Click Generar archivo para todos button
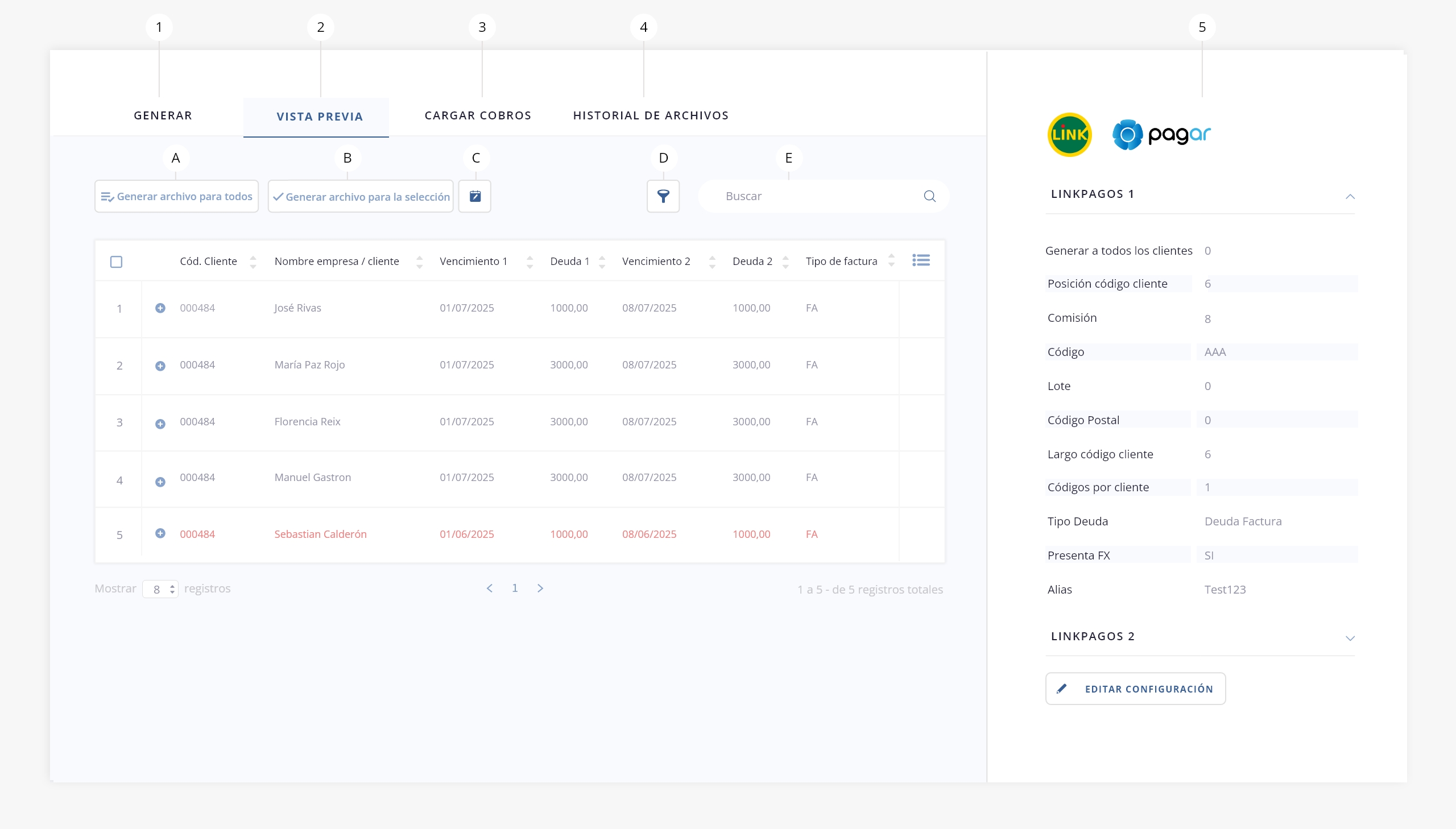This screenshot has width=1456, height=829. [176, 196]
